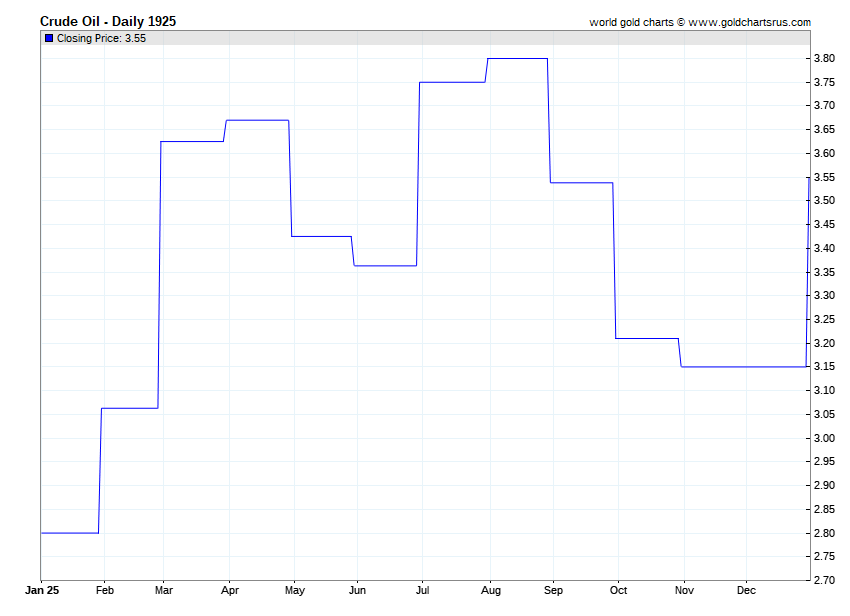Screen dimensions: 850x616
Task: Click the 'Closing Price: 3.55' legend text
Action: 101,38
